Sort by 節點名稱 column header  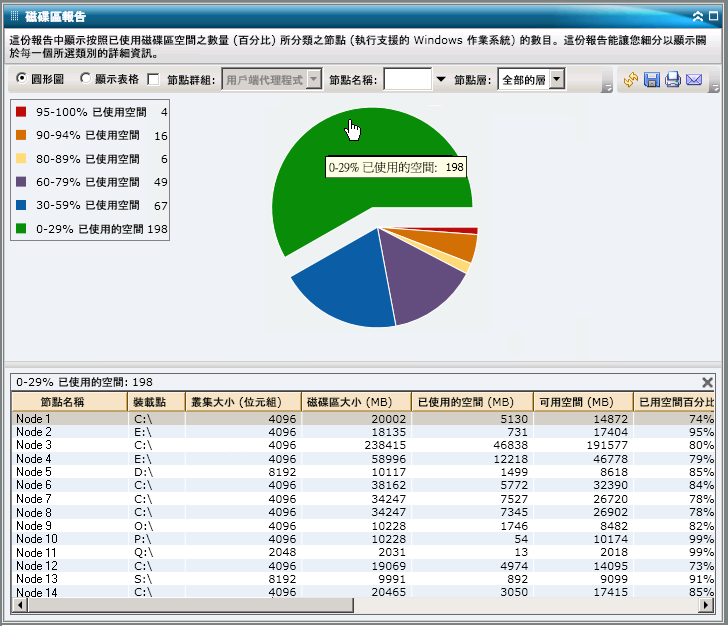tap(70, 401)
